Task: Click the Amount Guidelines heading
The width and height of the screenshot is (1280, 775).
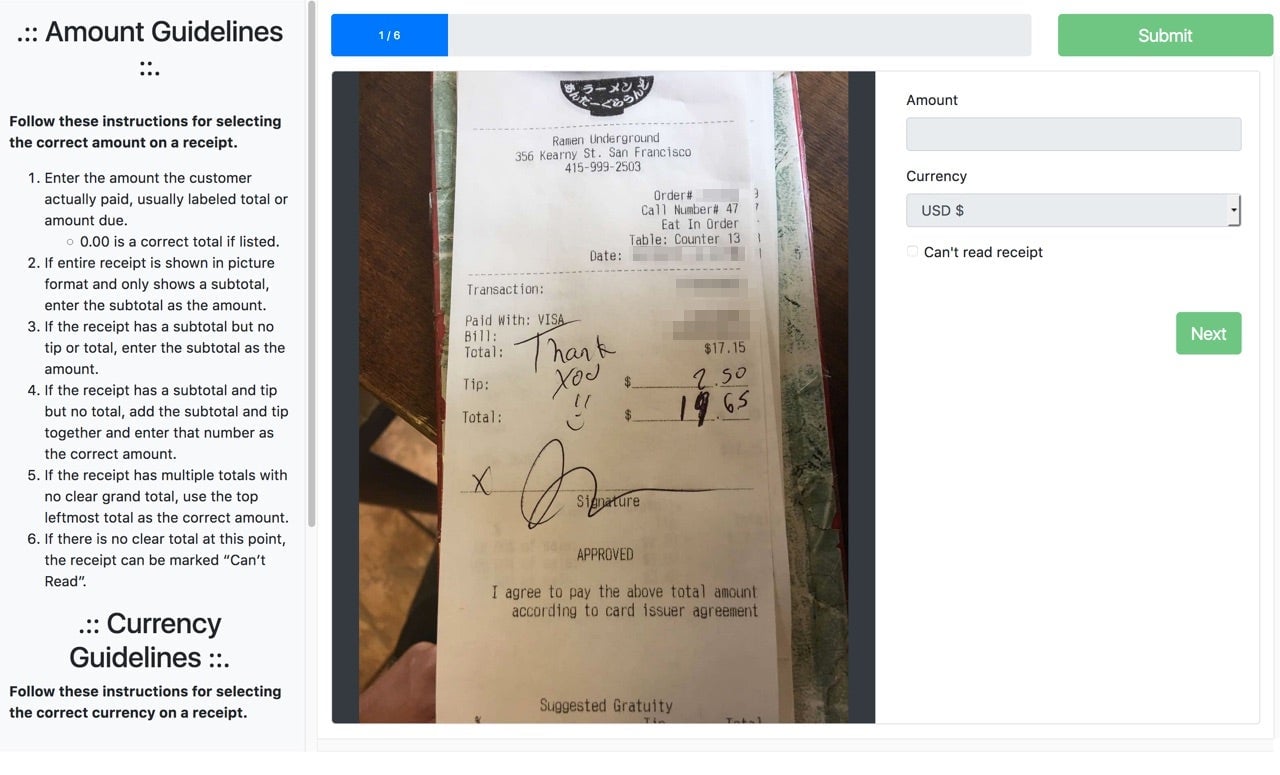Action: tap(150, 48)
